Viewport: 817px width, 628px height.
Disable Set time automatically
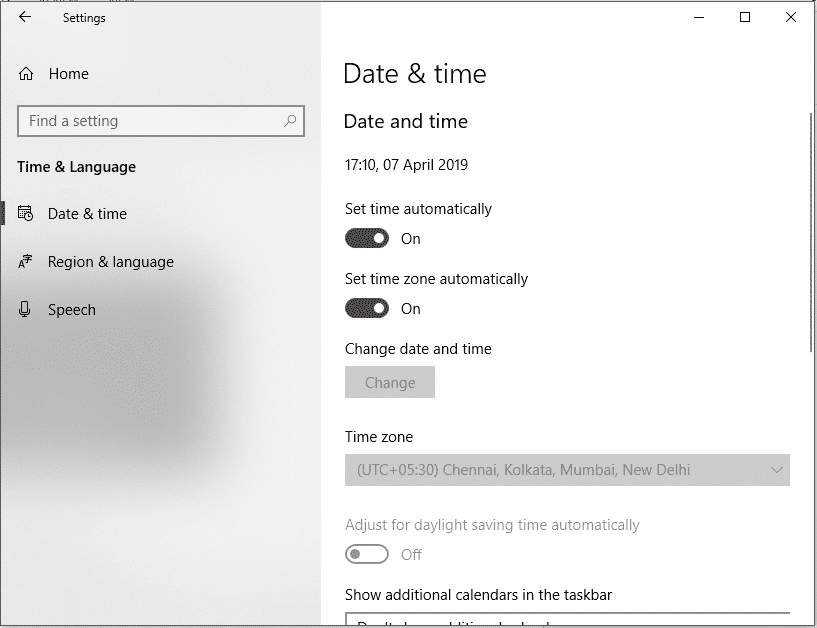click(x=366, y=238)
